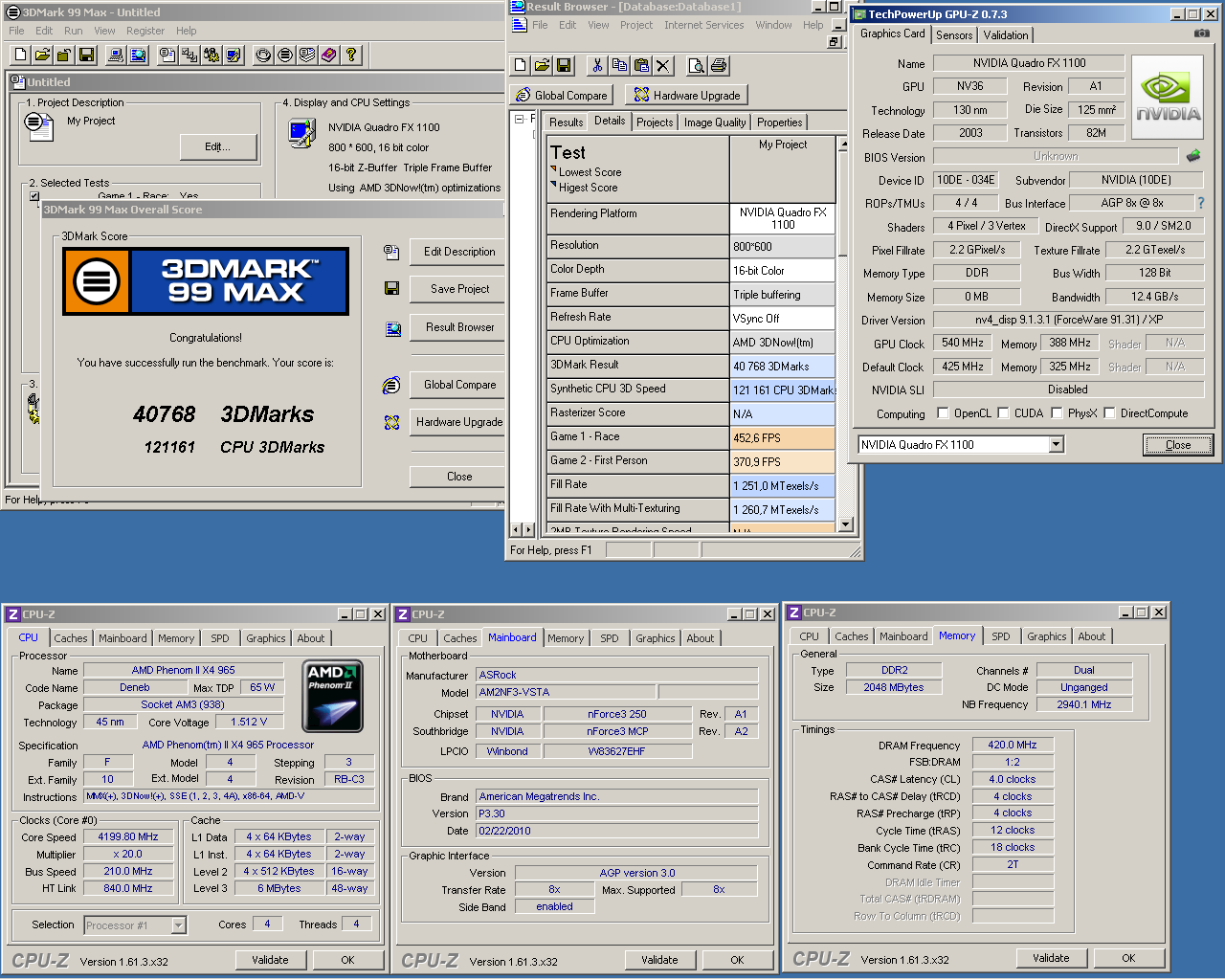Viewport: 1225px width, 980px height.
Task: Open the Run menu in 3DMark 99 Max
Action: point(74,31)
